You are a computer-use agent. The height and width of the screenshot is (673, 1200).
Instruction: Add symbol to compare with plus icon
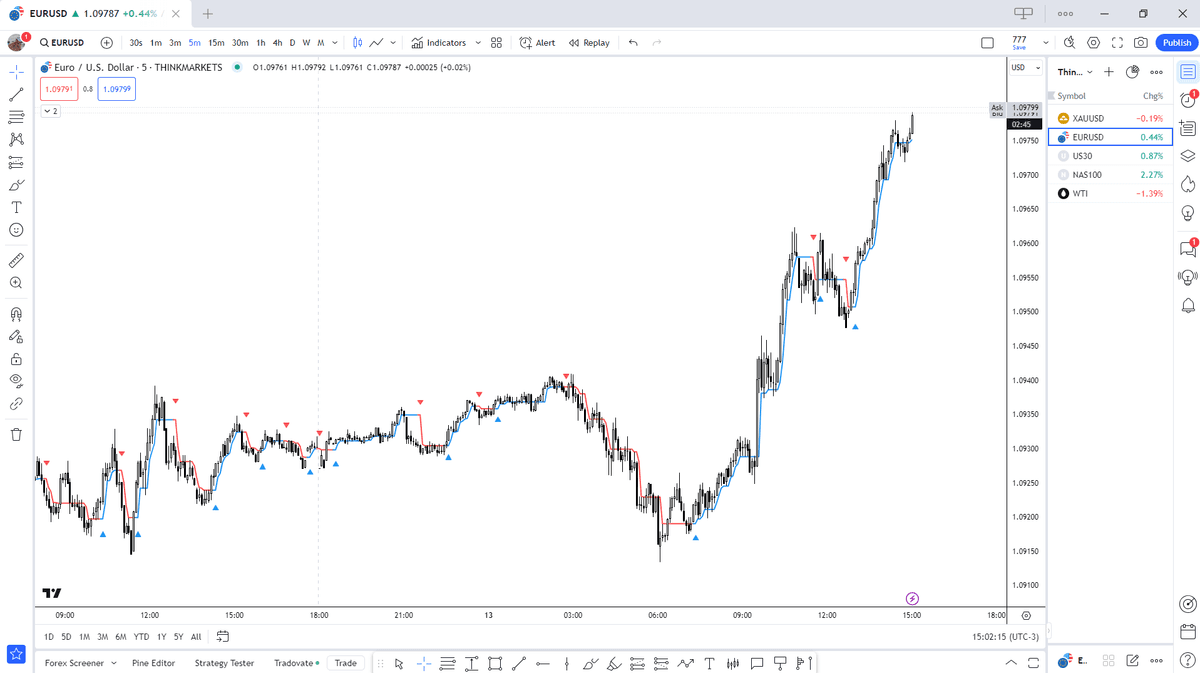(107, 43)
